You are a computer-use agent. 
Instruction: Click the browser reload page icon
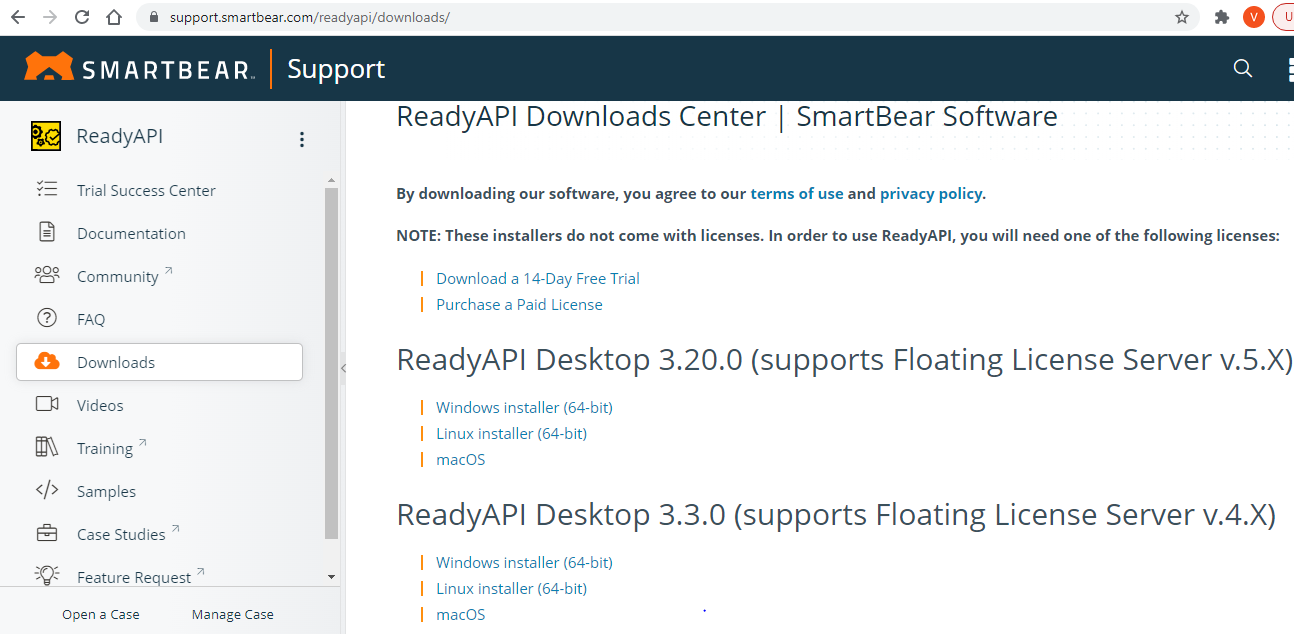82,17
